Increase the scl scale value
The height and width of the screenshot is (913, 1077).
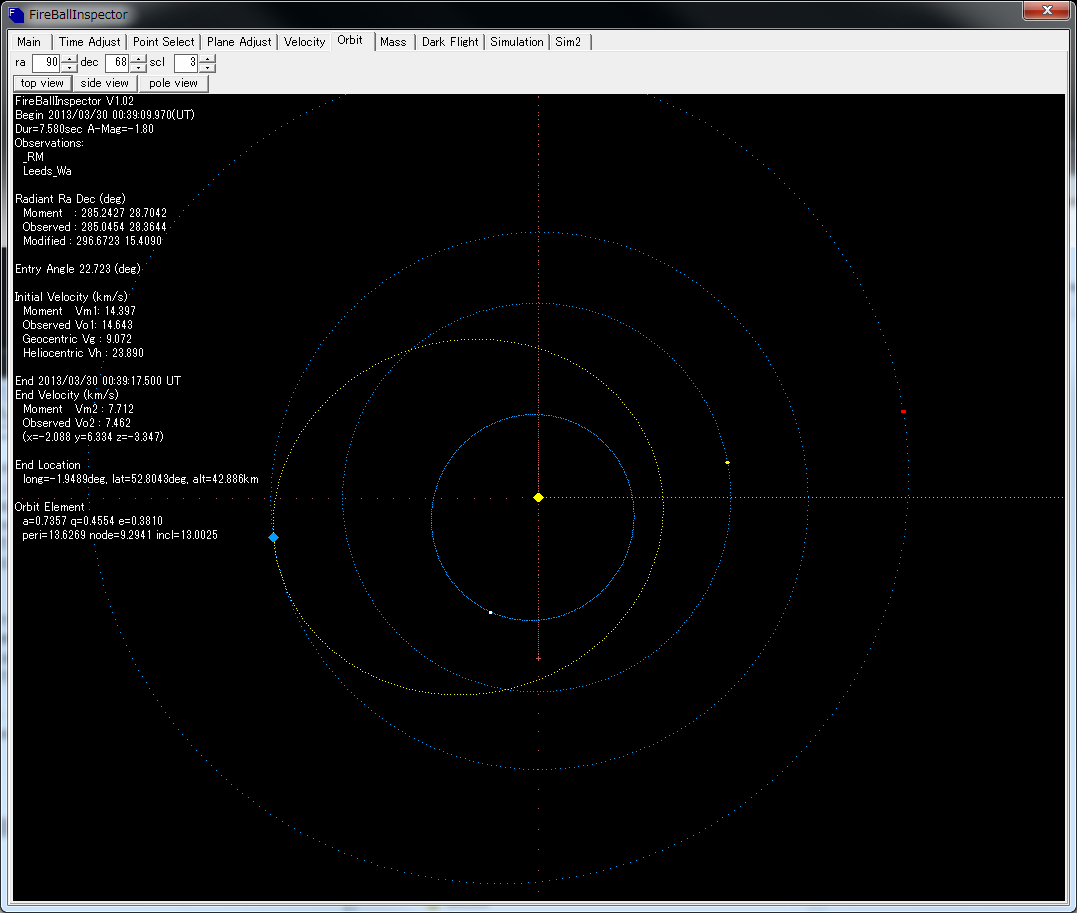point(207,58)
